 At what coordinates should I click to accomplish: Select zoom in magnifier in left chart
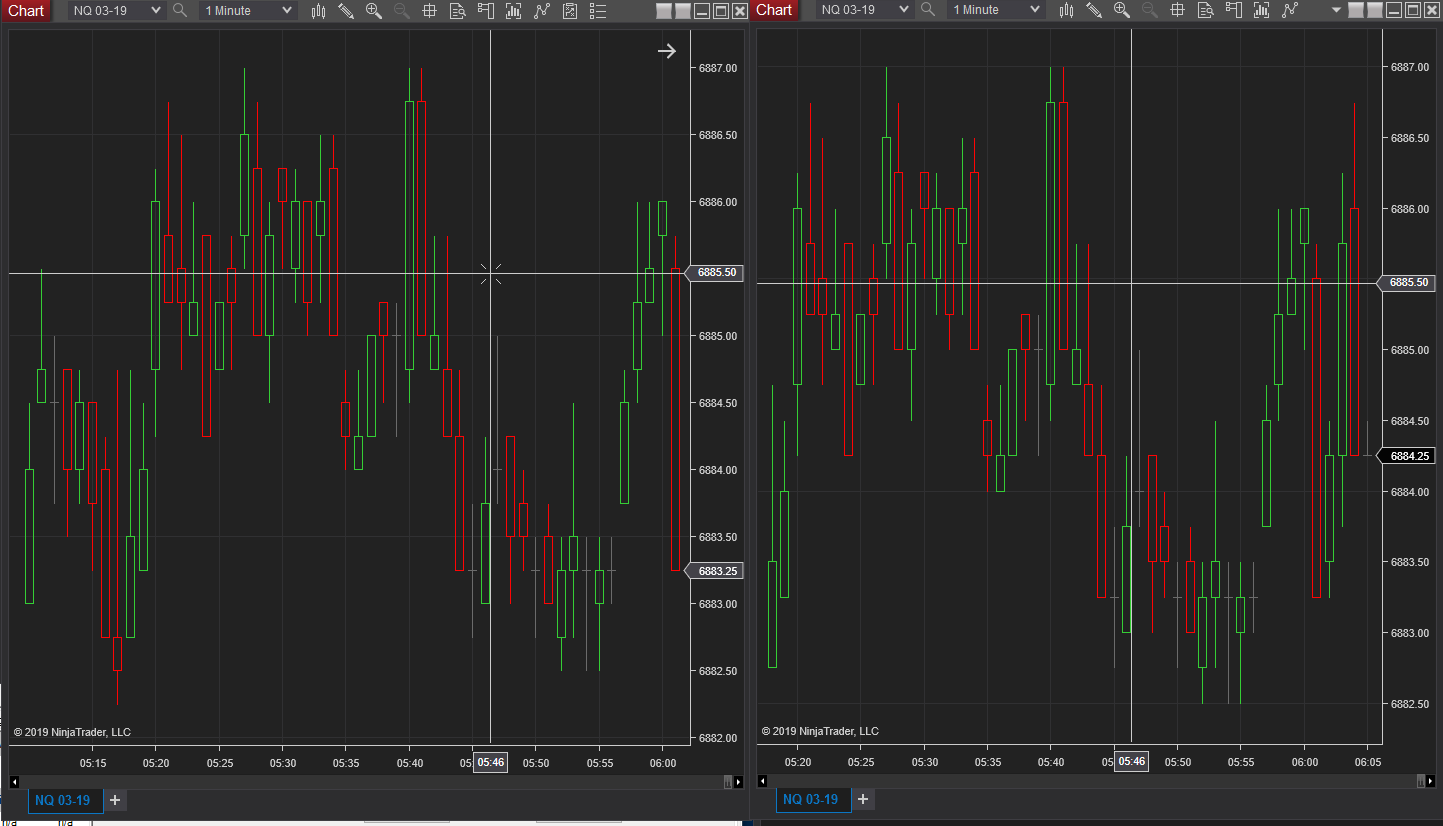374,10
